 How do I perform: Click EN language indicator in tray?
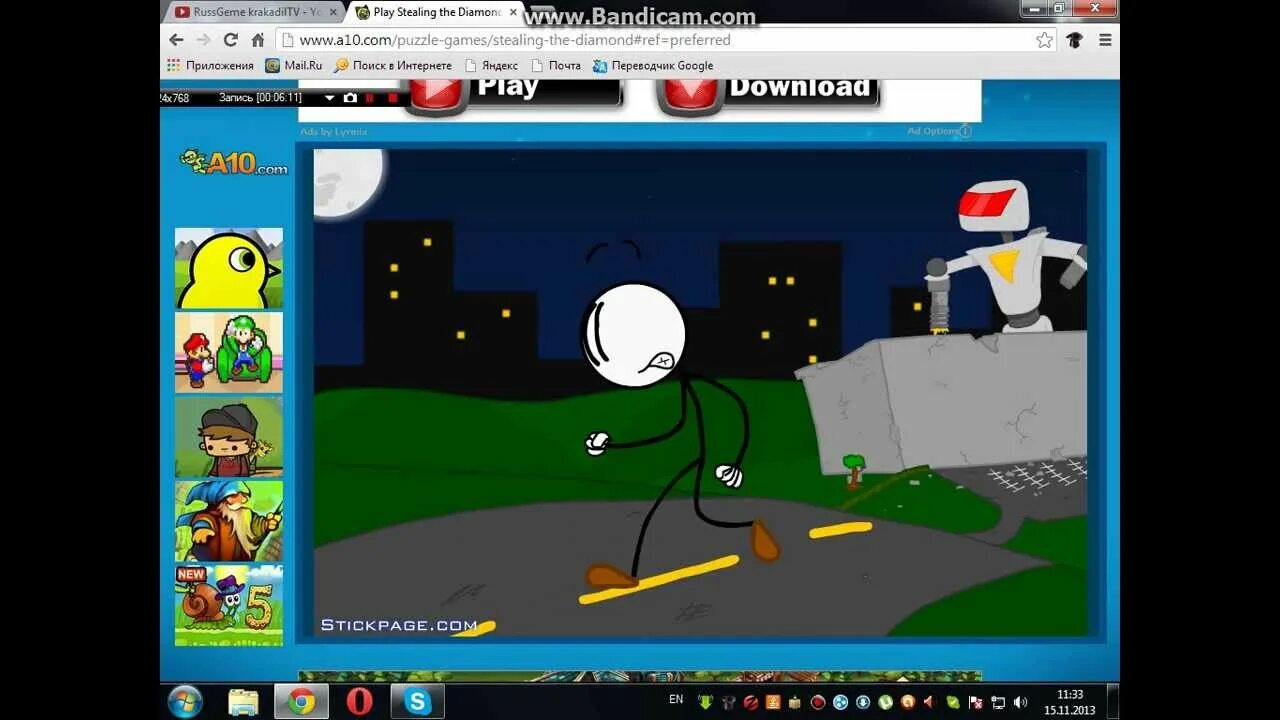pyautogui.click(x=676, y=700)
